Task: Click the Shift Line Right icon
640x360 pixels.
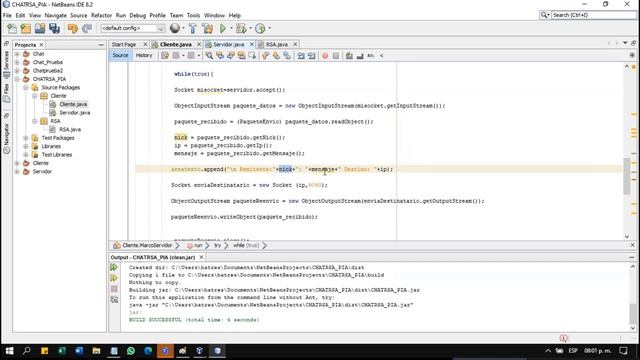Action: [311, 56]
